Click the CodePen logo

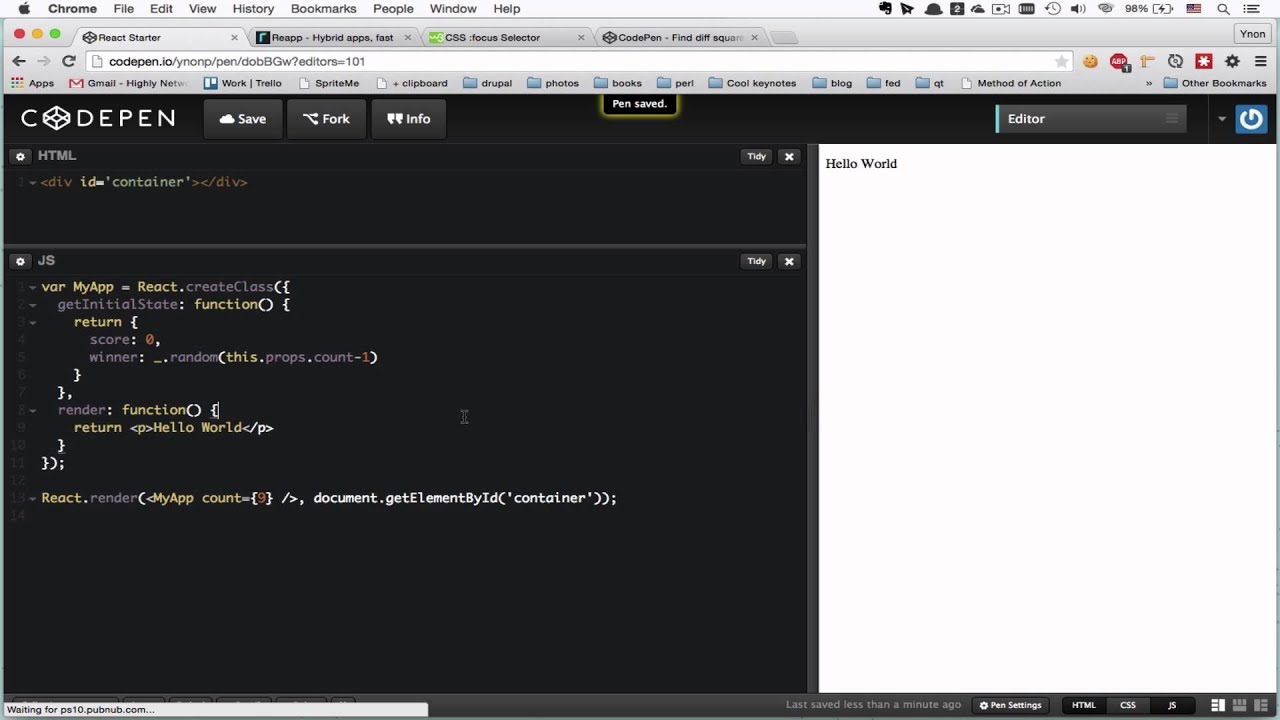tap(98, 118)
